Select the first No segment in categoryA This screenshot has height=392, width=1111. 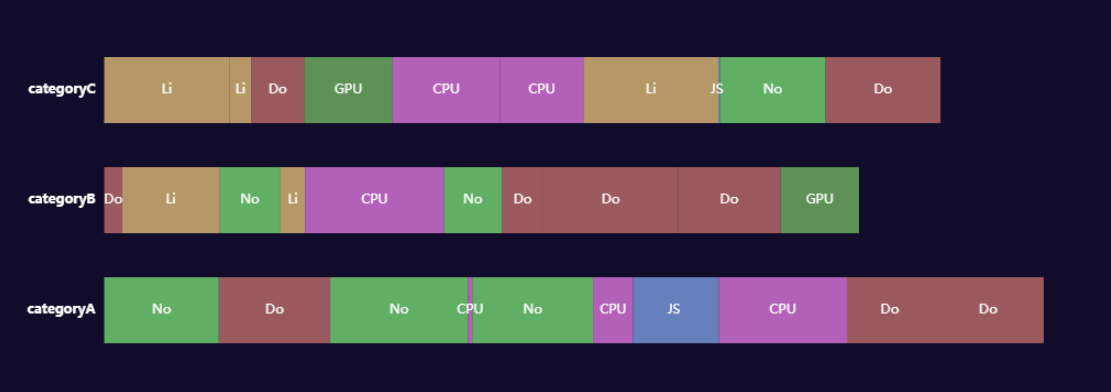click(x=162, y=310)
